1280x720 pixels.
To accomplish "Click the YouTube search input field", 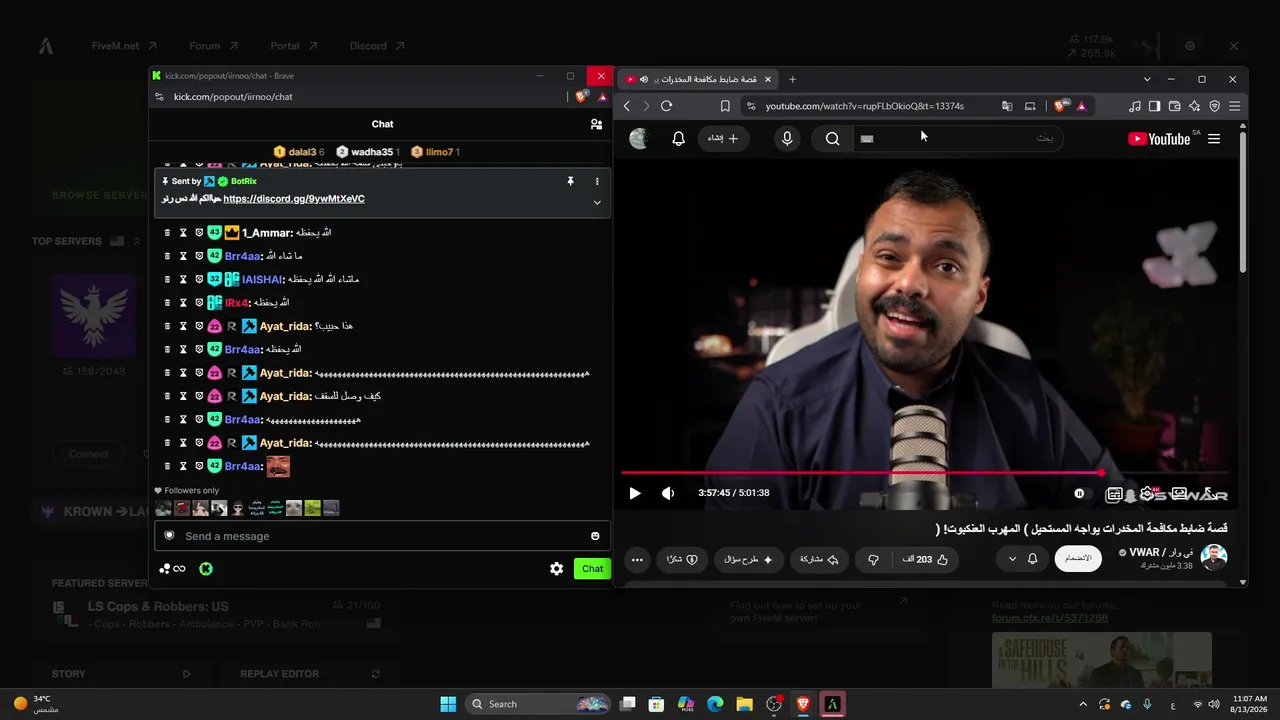I will (957, 139).
